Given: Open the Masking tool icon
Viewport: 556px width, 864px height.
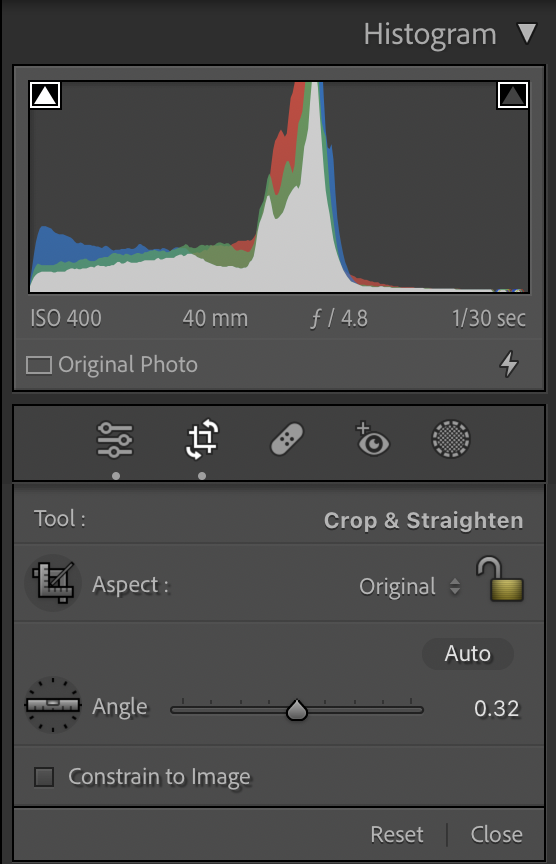Looking at the screenshot, I should click(451, 439).
